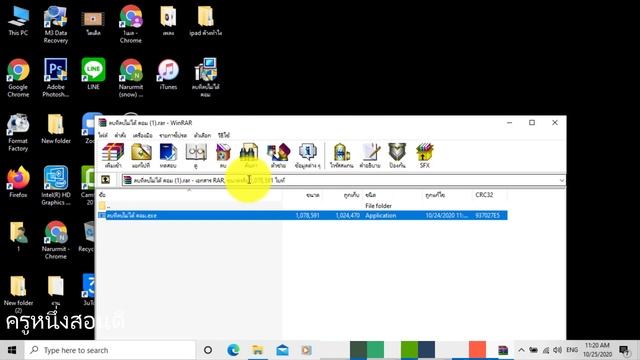The width and height of the screenshot is (640, 360).
Task: Select the Narumit (snow) Chrome shortcut
Action: 131,78
